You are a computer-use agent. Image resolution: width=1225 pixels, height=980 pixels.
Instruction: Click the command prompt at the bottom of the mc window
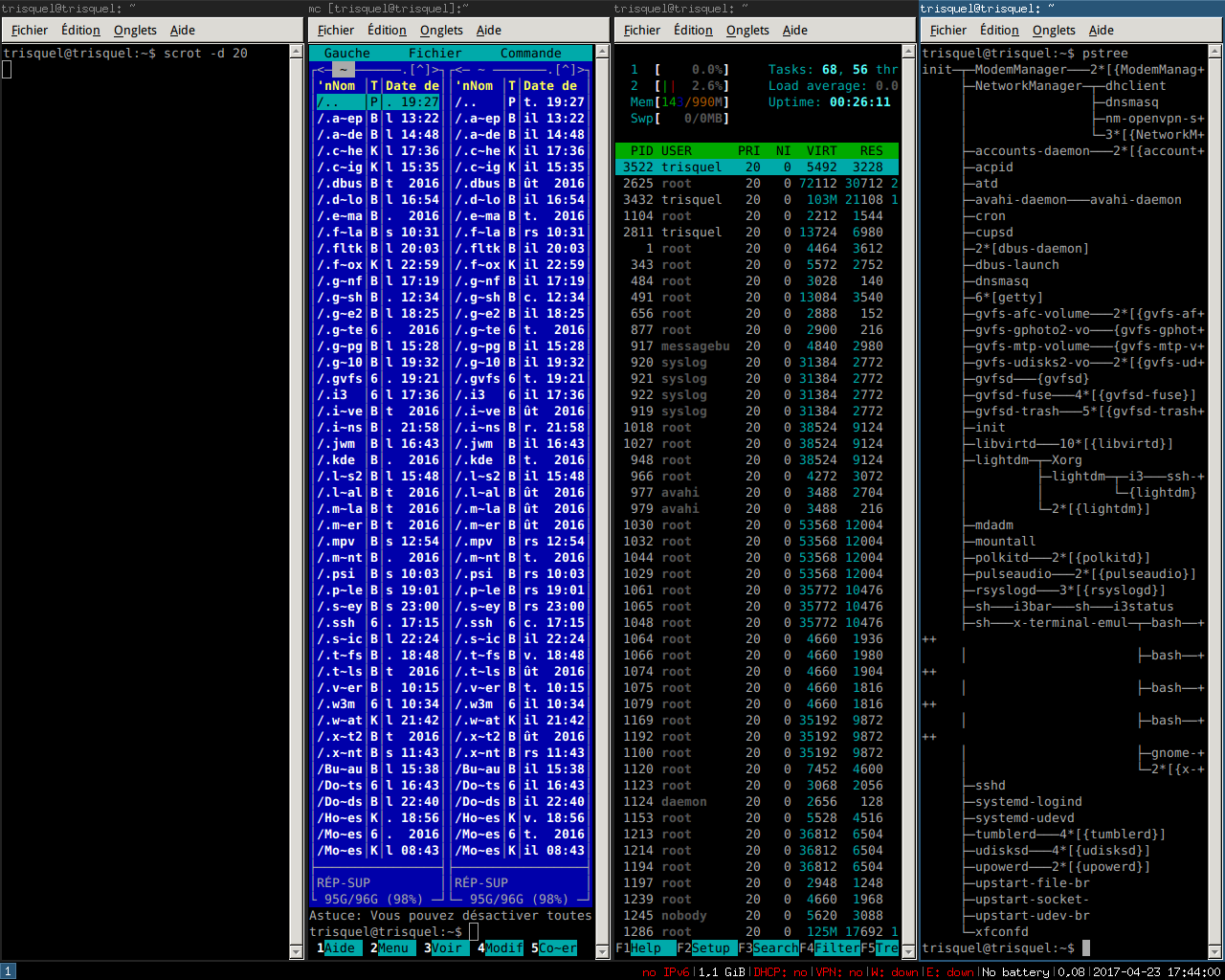click(393, 932)
